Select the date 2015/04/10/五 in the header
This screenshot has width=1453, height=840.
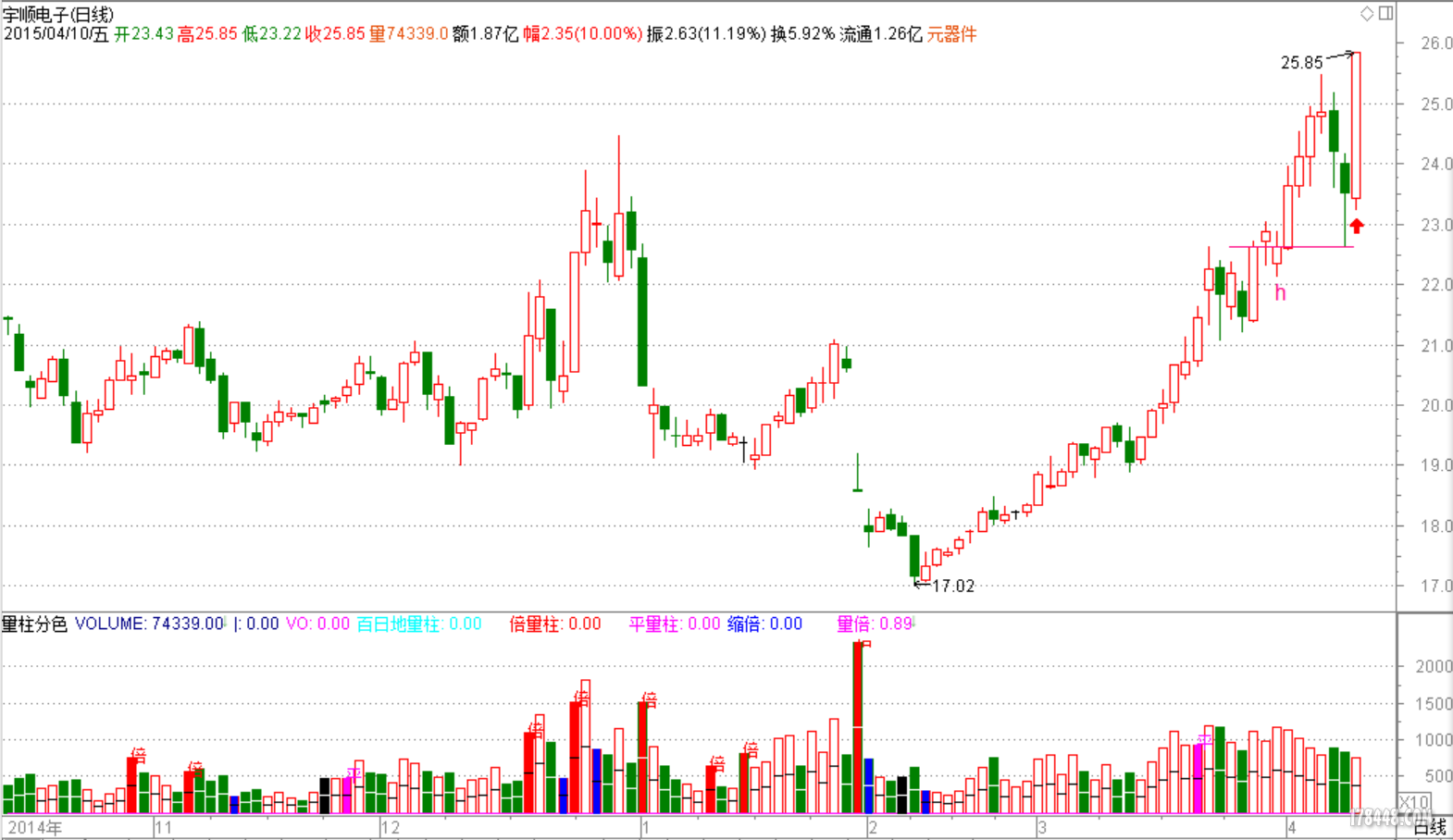click(56, 34)
